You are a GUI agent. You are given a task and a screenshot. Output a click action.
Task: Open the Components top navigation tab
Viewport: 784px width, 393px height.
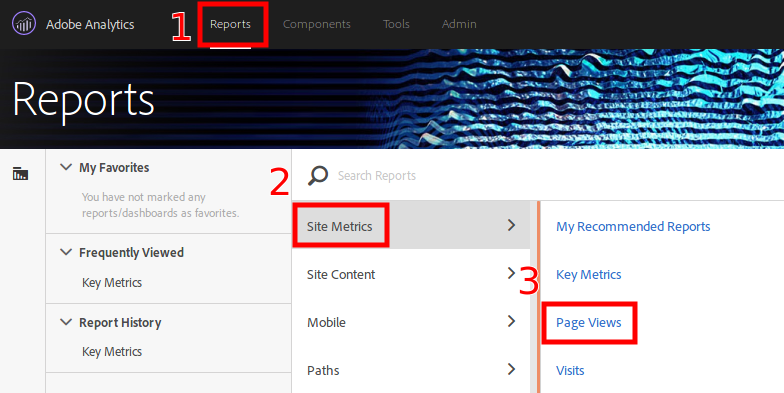(317, 24)
